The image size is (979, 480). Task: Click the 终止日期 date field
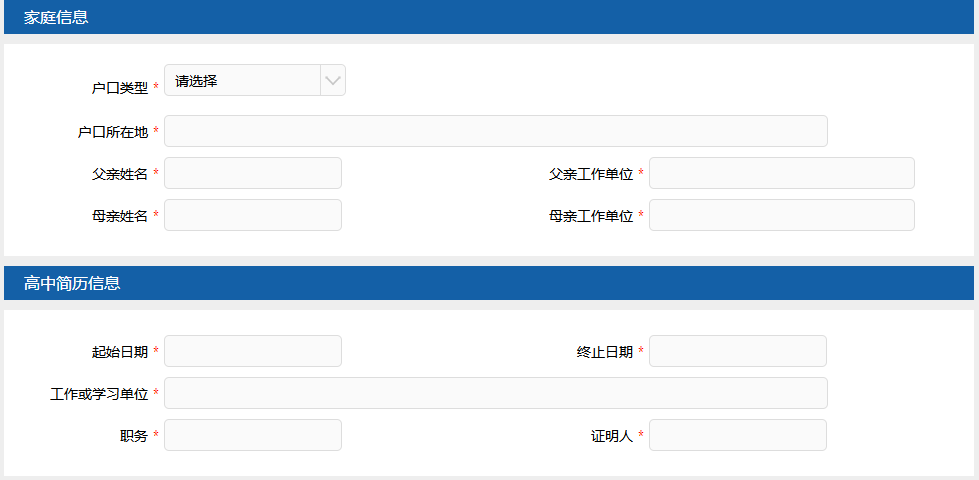tap(738, 351)
